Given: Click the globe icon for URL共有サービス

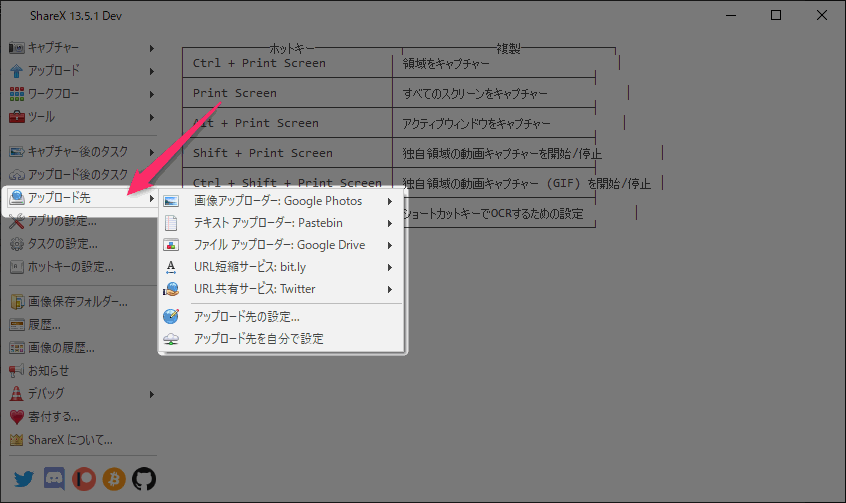Looking at the screenshot, I should tap(171, 289).
